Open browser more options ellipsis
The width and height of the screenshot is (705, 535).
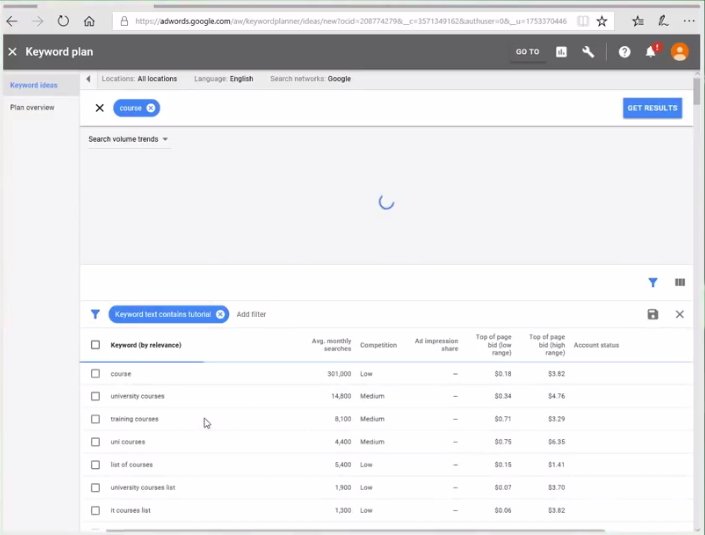689,21
